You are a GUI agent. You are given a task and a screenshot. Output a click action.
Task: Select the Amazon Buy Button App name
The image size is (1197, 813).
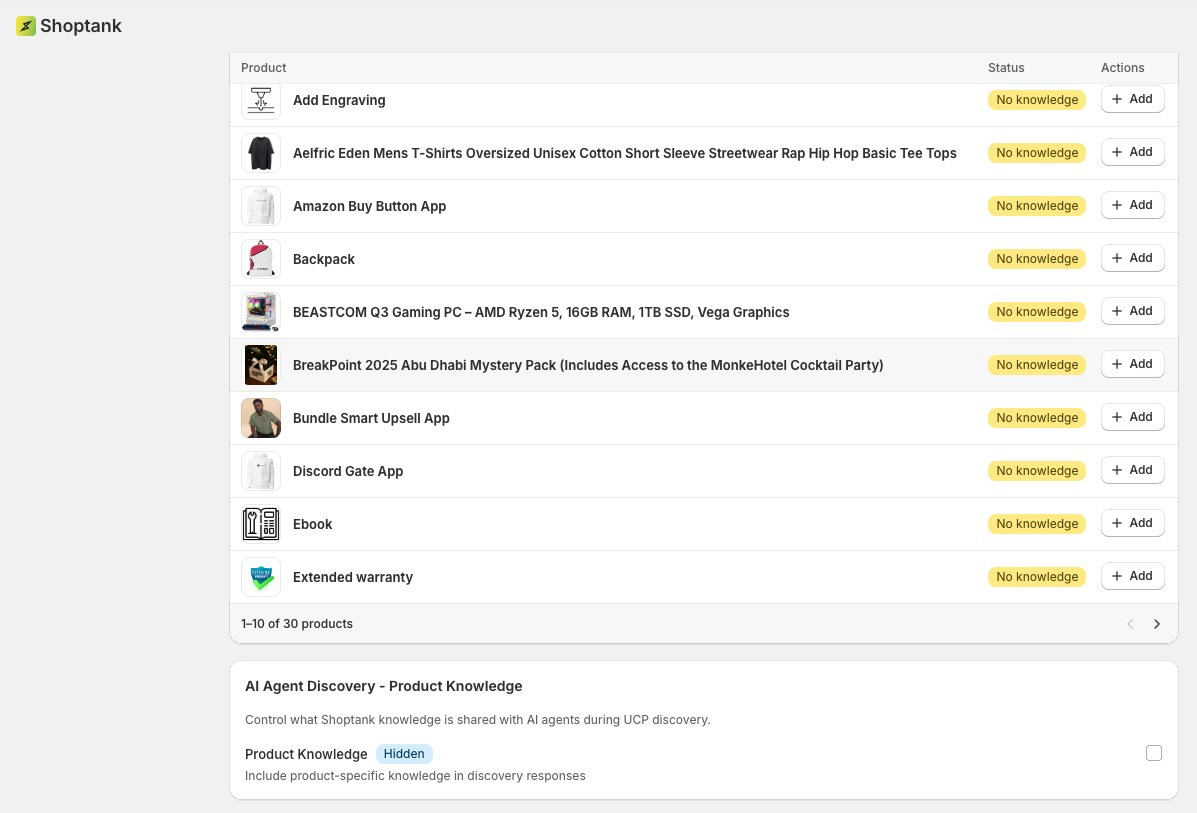(x=369, y=207)
